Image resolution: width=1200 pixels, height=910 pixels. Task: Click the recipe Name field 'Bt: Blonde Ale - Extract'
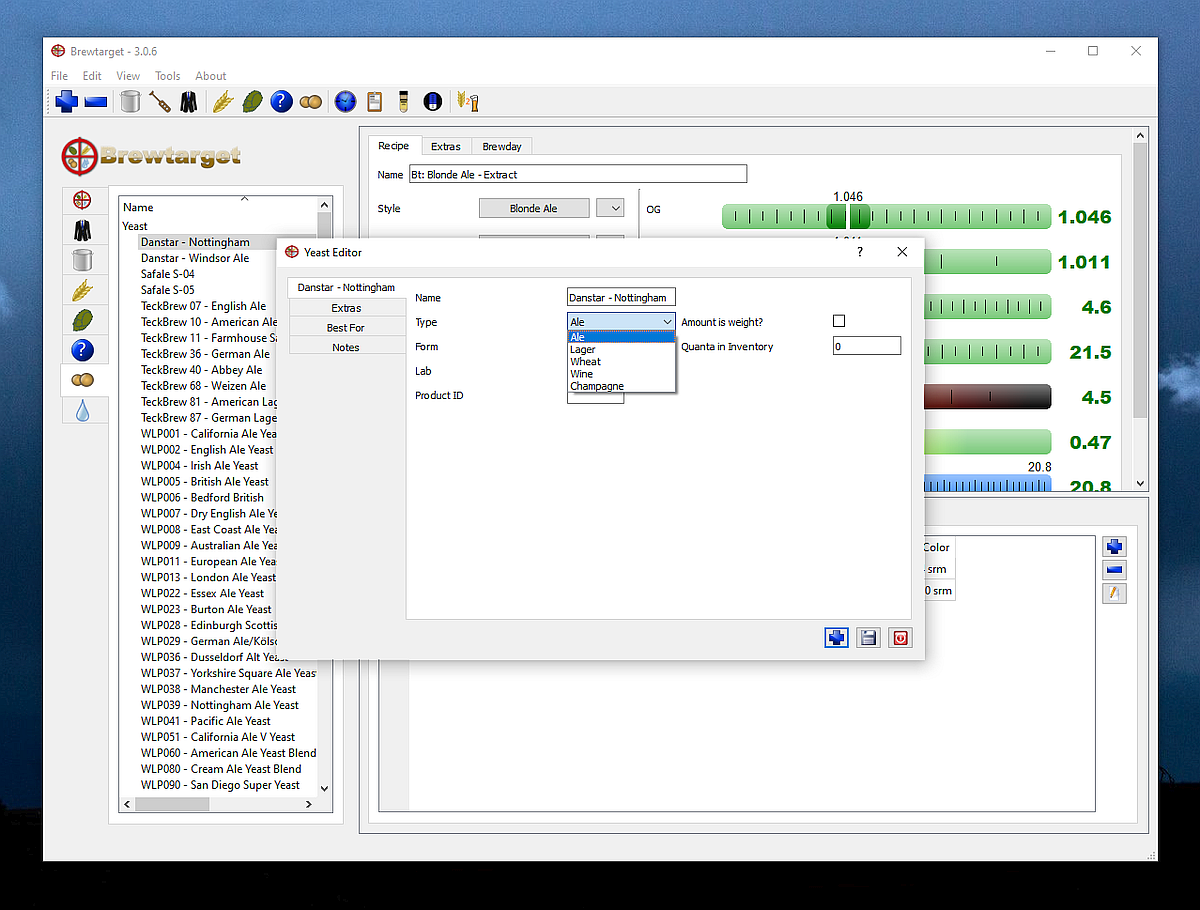(x=578, y=174)
